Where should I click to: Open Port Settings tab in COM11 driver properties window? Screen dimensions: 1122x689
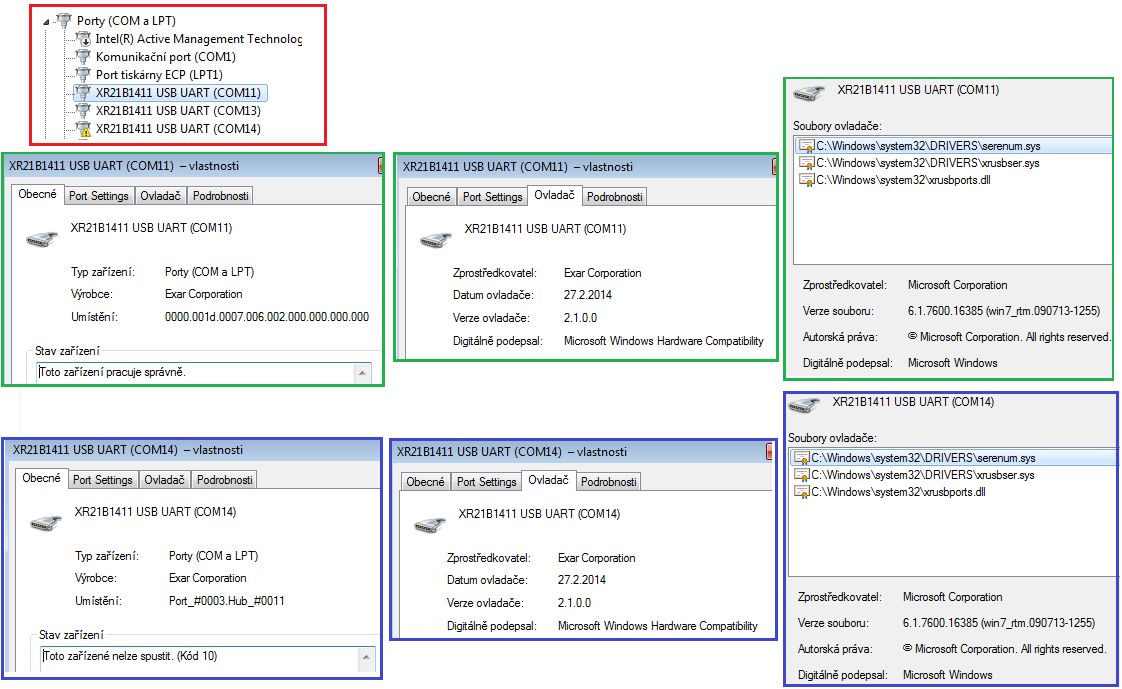point(492,197)
